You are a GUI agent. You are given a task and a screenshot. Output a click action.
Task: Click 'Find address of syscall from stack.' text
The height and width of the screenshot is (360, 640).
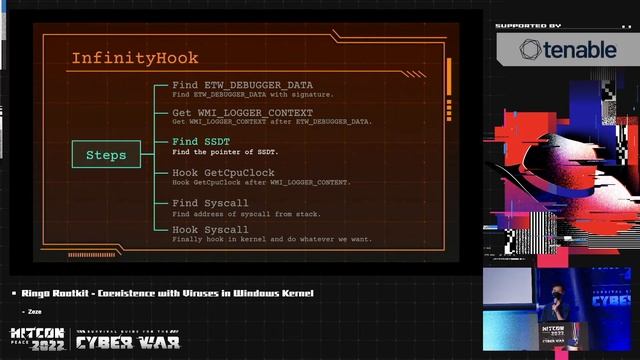(247, 214)
